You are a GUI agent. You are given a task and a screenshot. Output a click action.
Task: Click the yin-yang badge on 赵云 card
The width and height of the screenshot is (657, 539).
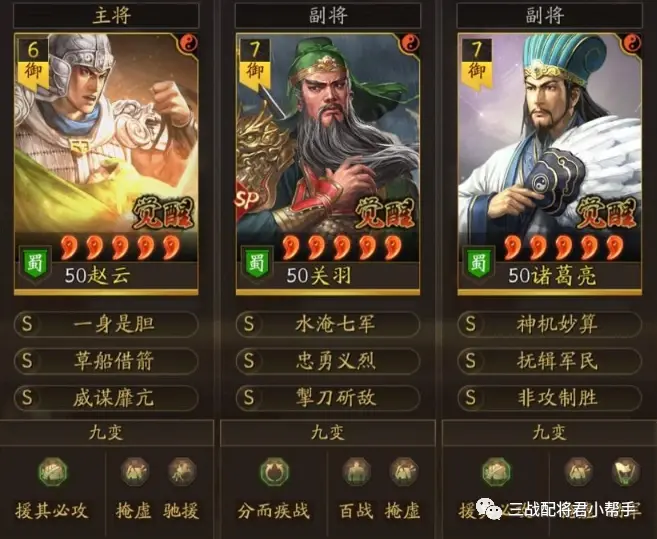pyautogui.click(x=189, y=43)
